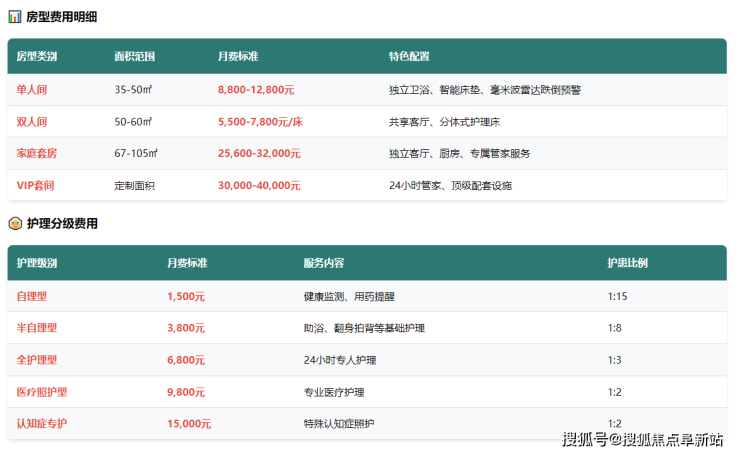Select the VIP套间 row label
The image size is (740, 455).
click(x=36, y=186)
